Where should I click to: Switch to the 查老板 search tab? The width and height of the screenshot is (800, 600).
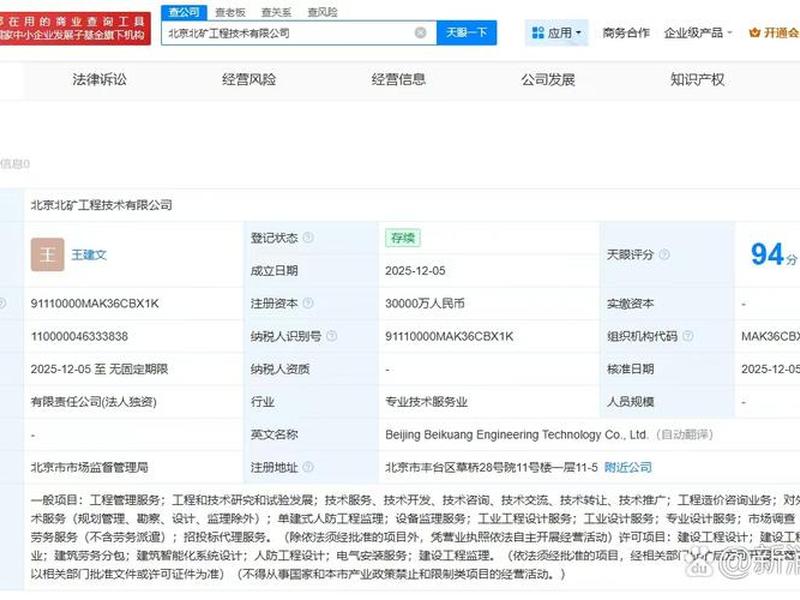[231, 12]
